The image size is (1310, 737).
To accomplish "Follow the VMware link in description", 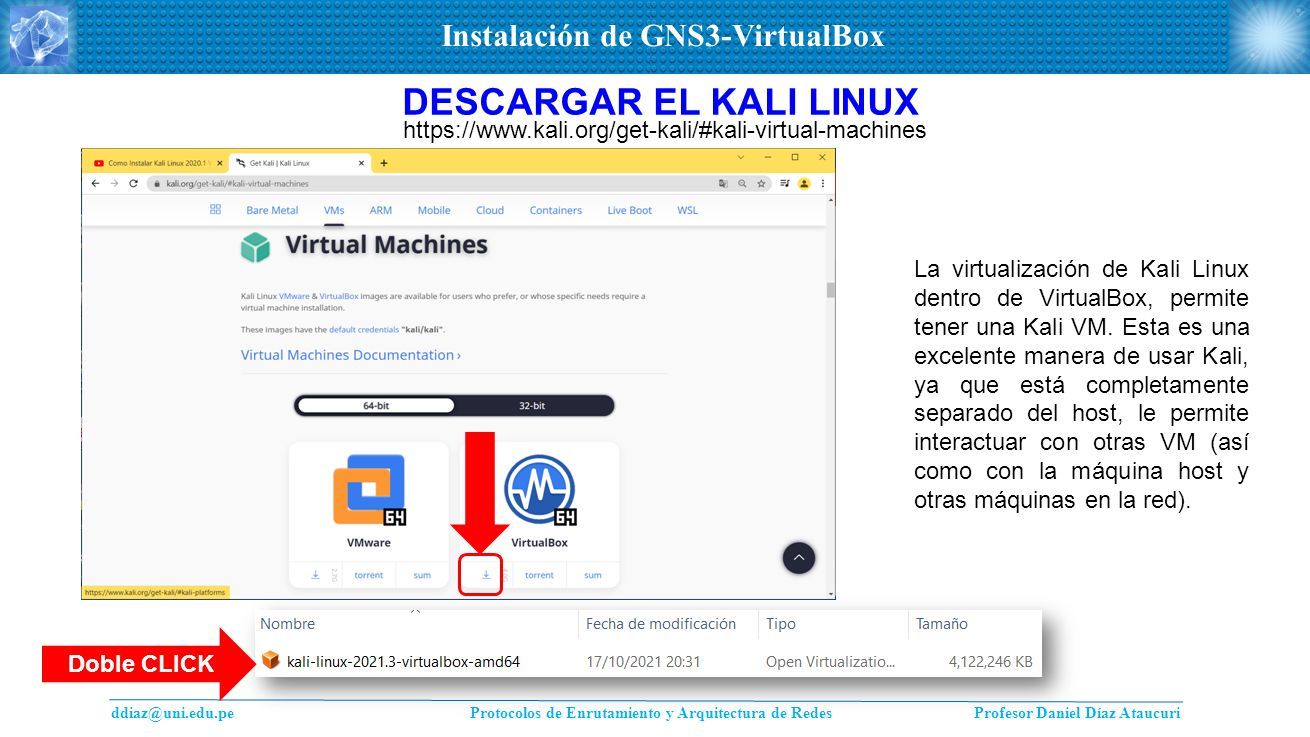I will 294,297.
